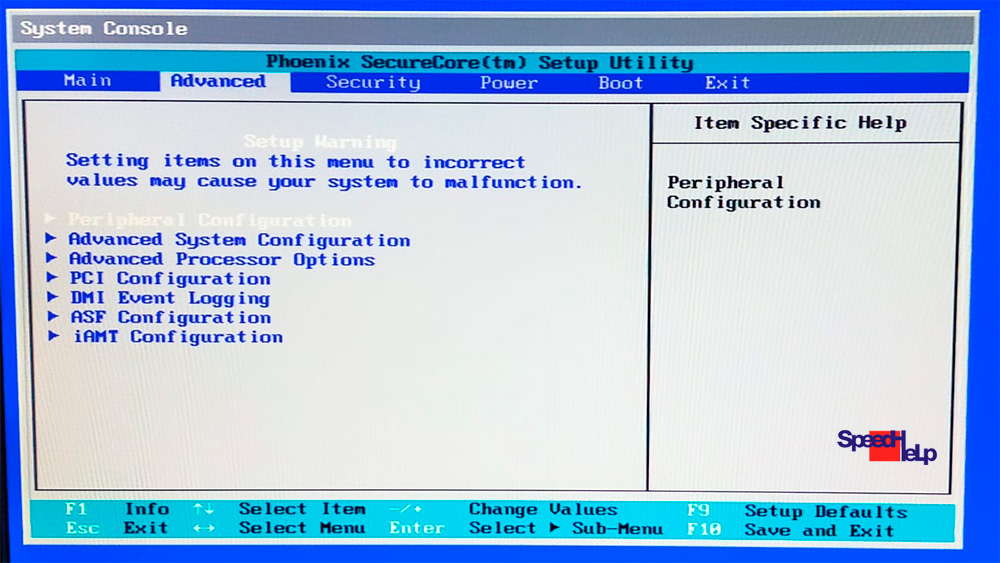Select Advanced Processor Options entry
This screenshot has height=563, width=1000.
pyautogui.click(x=221, y=259)
